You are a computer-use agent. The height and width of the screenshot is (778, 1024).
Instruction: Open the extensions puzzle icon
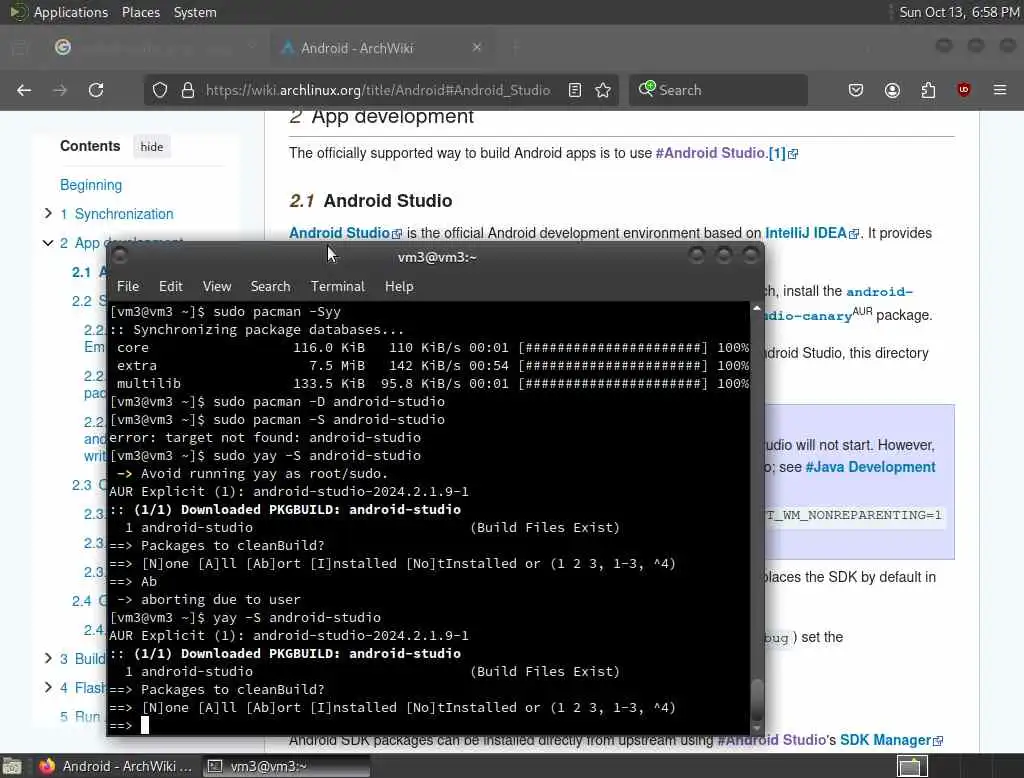point(928,90)
